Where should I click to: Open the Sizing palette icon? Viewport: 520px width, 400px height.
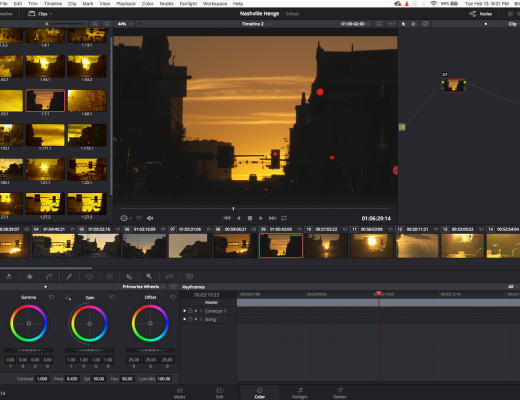[169, 276]
